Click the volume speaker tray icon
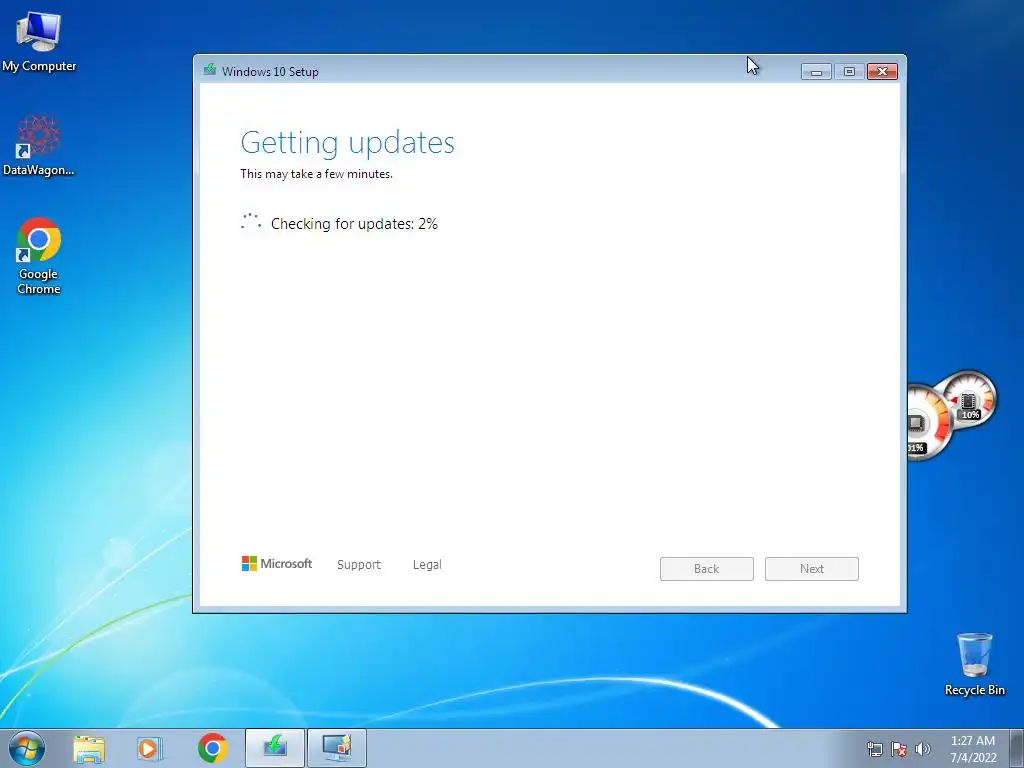Screen dimensions: 1024x768 [922, 749]
